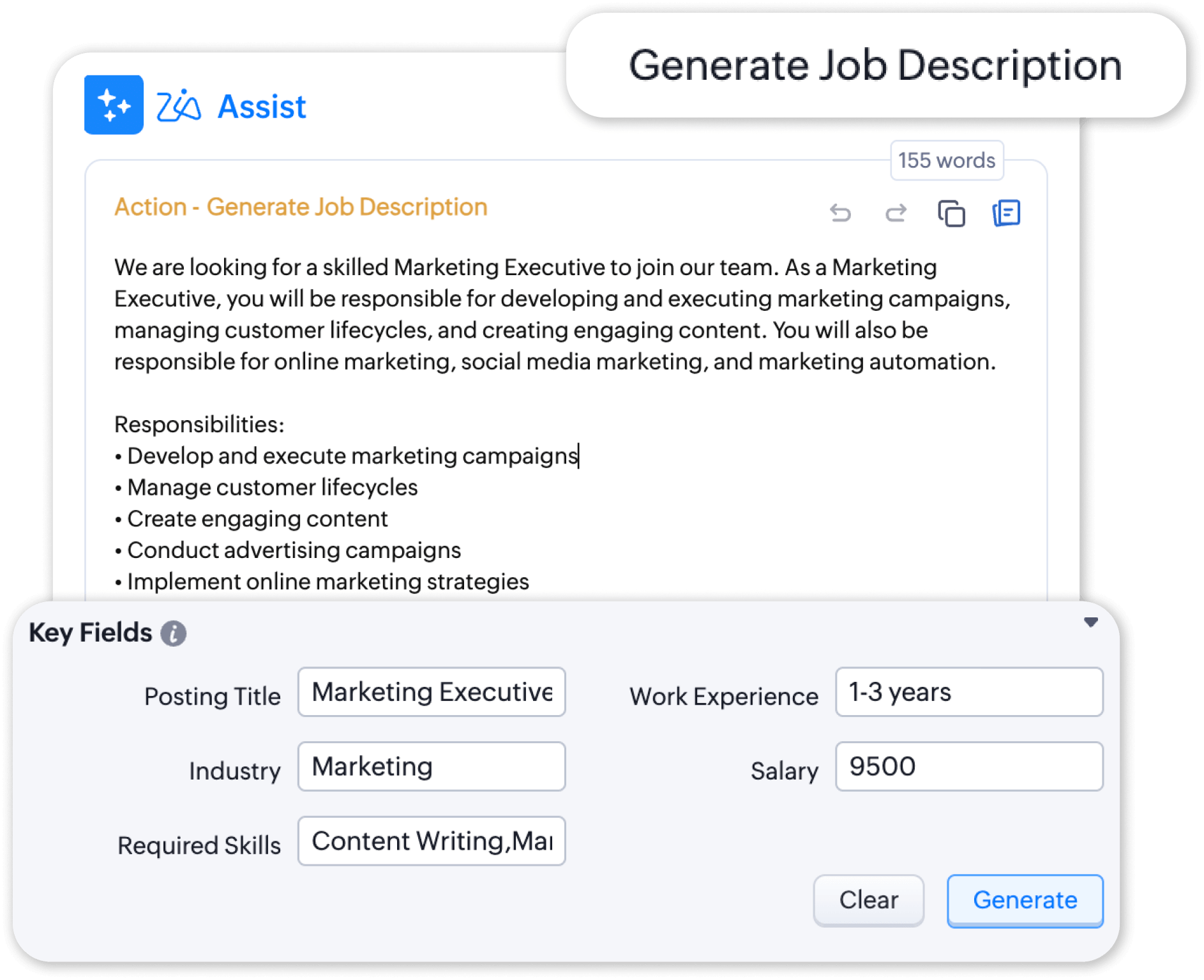The image size is (1204, 980).
Task: Click the Action - Generate Job Description heading
Action: pyautogui.click(x=301, y=207)
